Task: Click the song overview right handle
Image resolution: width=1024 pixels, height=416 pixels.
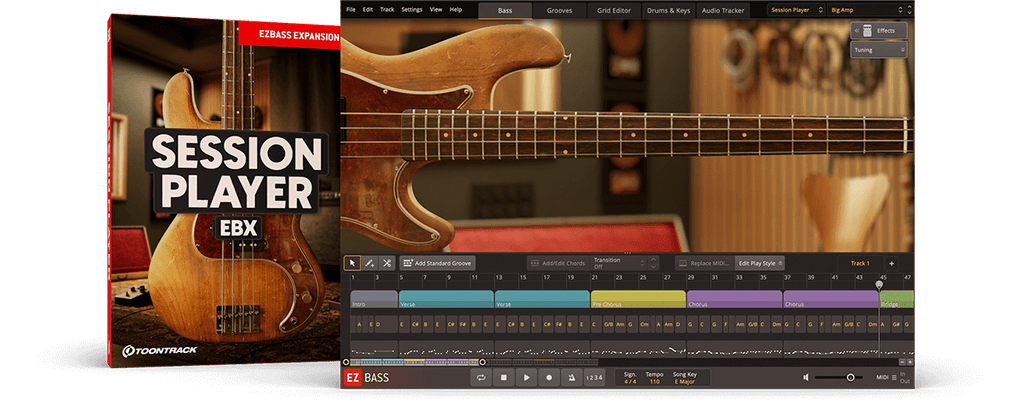Action: coord(483,362)
